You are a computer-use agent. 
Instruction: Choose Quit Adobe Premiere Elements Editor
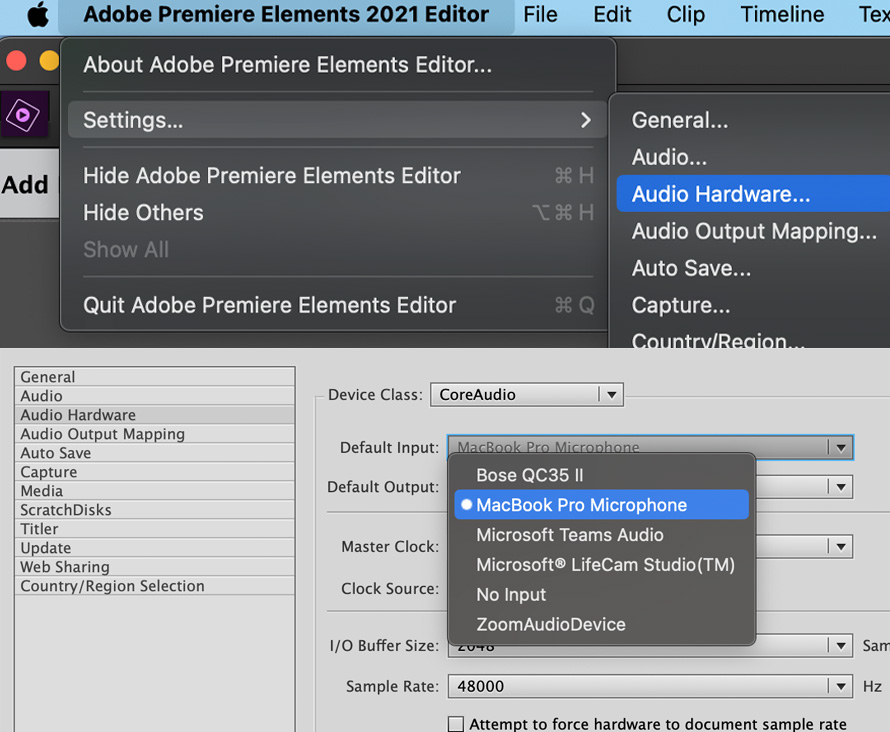point(338,305)
